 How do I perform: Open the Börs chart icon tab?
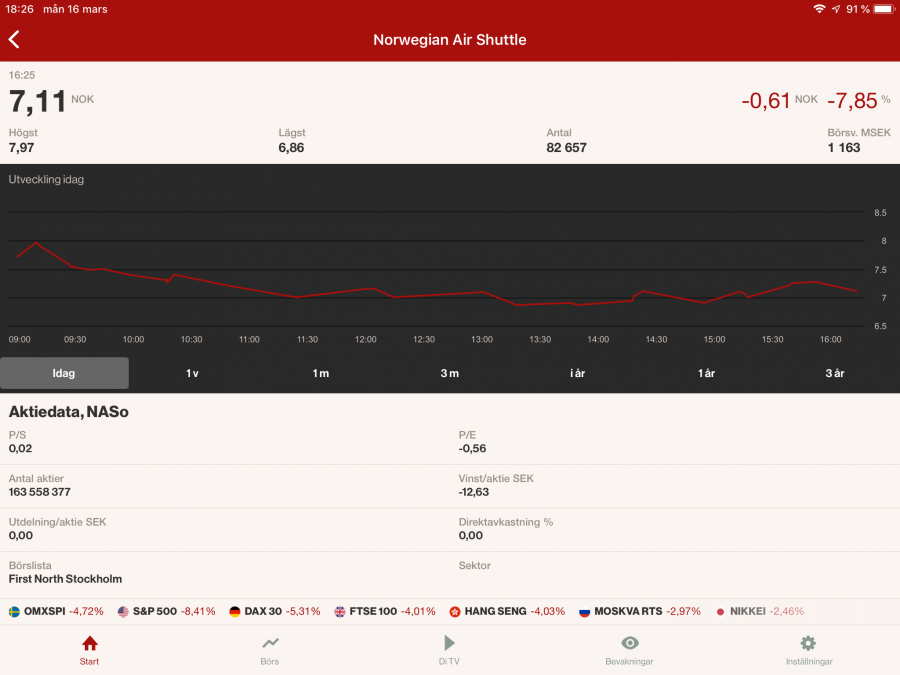[270, 643]
